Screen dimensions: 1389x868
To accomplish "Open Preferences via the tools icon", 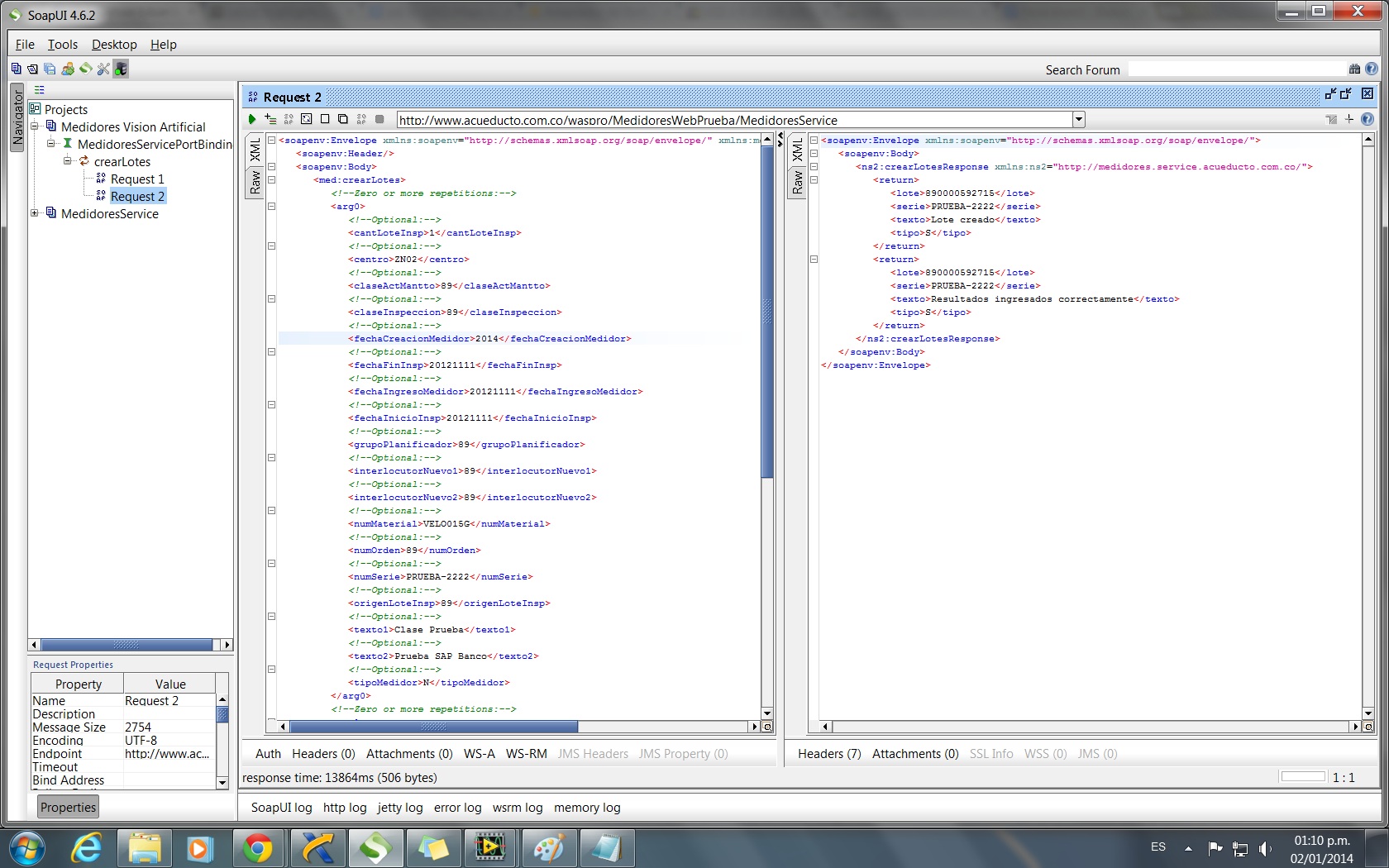I will click(103, 69).
